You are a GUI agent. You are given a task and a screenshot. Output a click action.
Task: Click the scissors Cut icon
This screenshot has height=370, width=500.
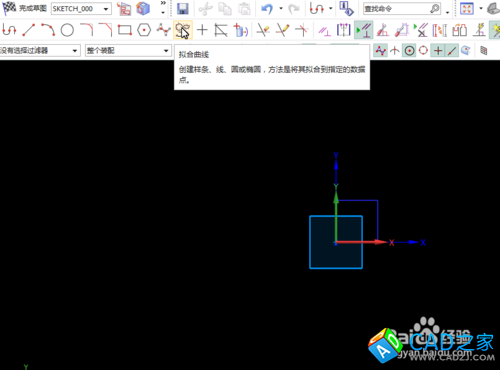click(205, 9)
